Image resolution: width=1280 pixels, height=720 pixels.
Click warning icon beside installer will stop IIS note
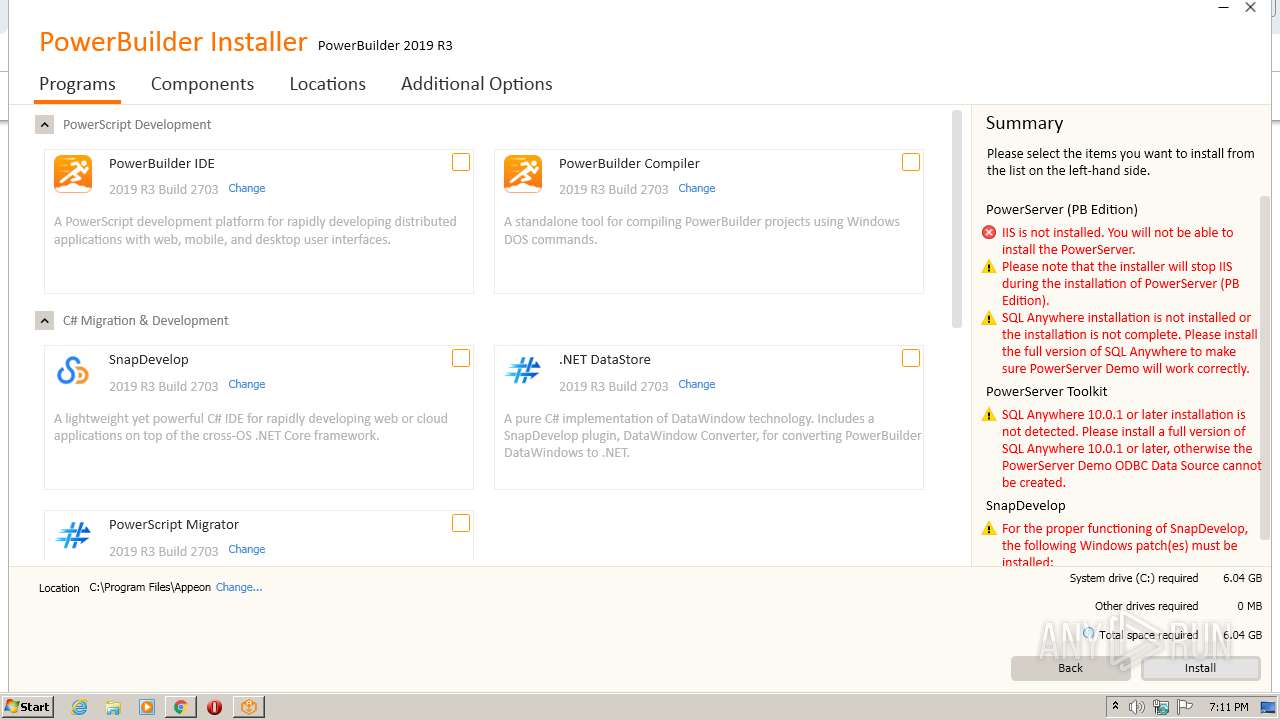click(989, 267)
